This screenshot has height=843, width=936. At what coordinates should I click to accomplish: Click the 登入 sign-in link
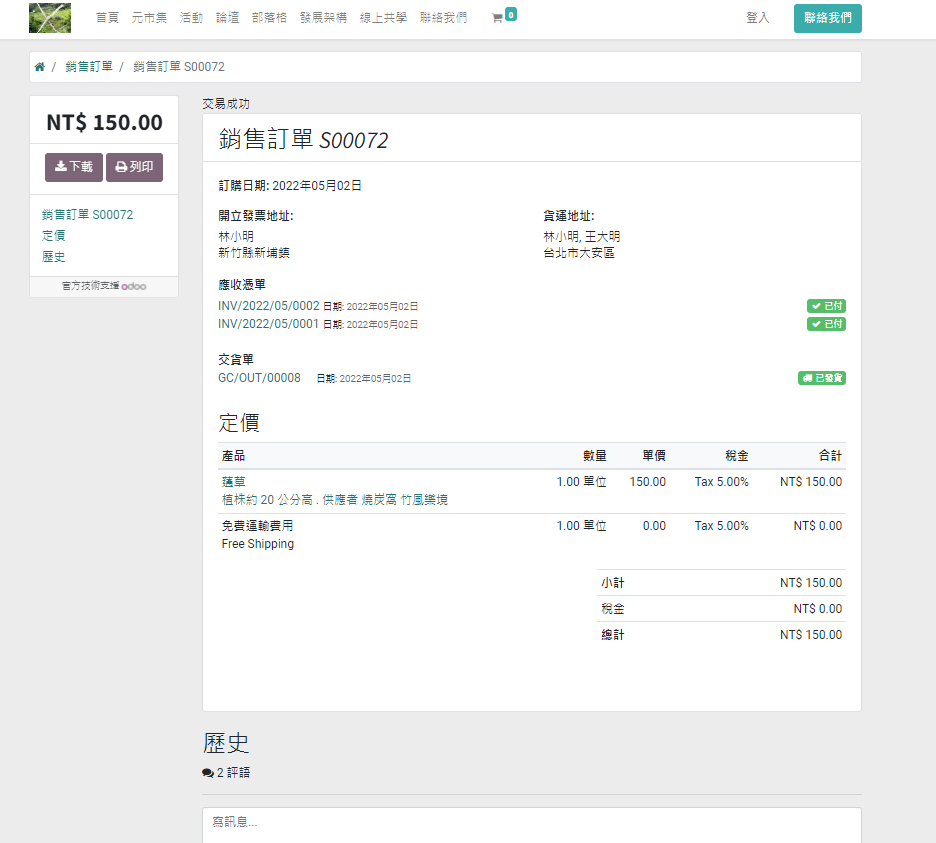[x=757, y=18]
